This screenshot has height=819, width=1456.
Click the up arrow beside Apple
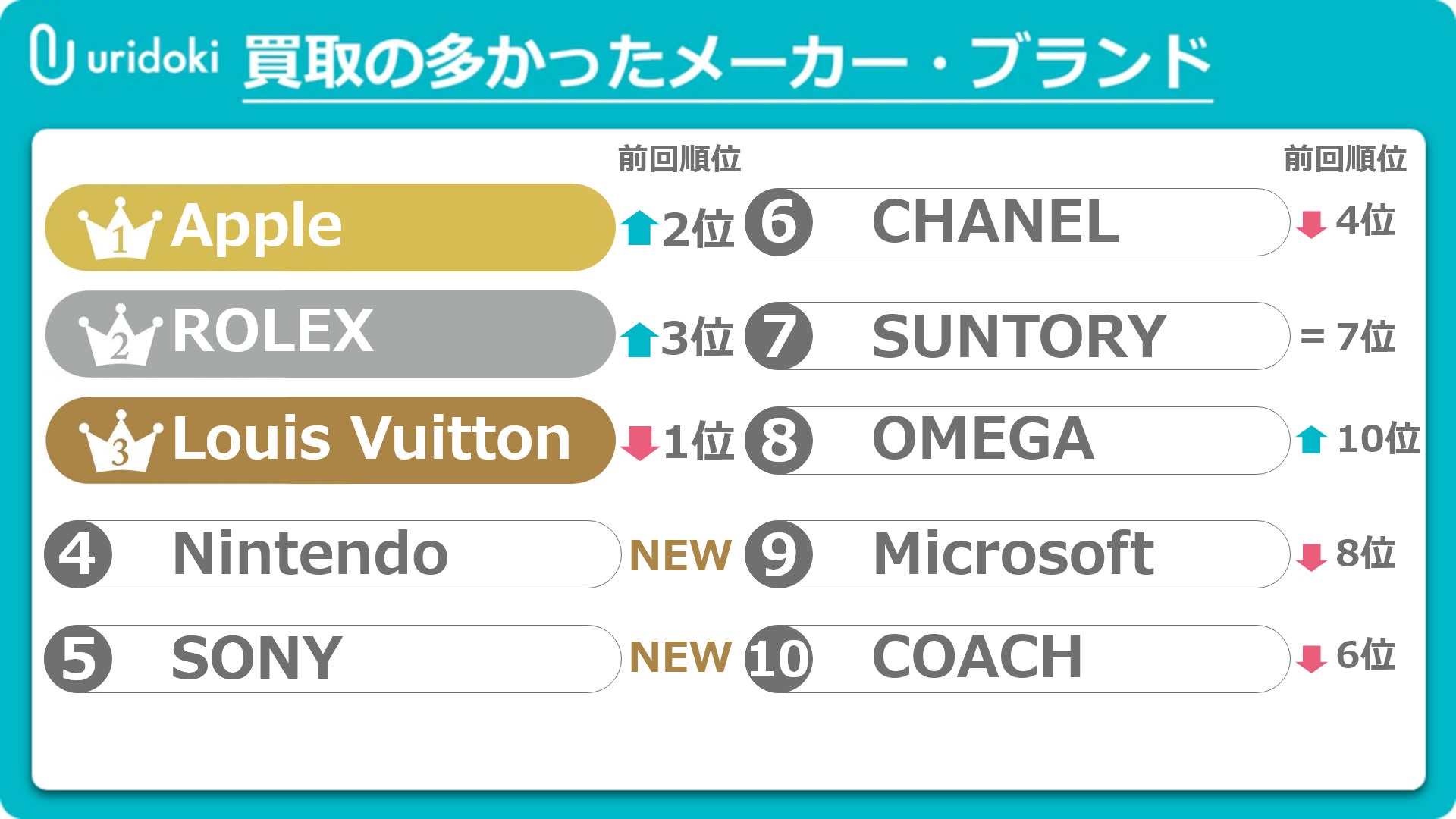point(639,228)
